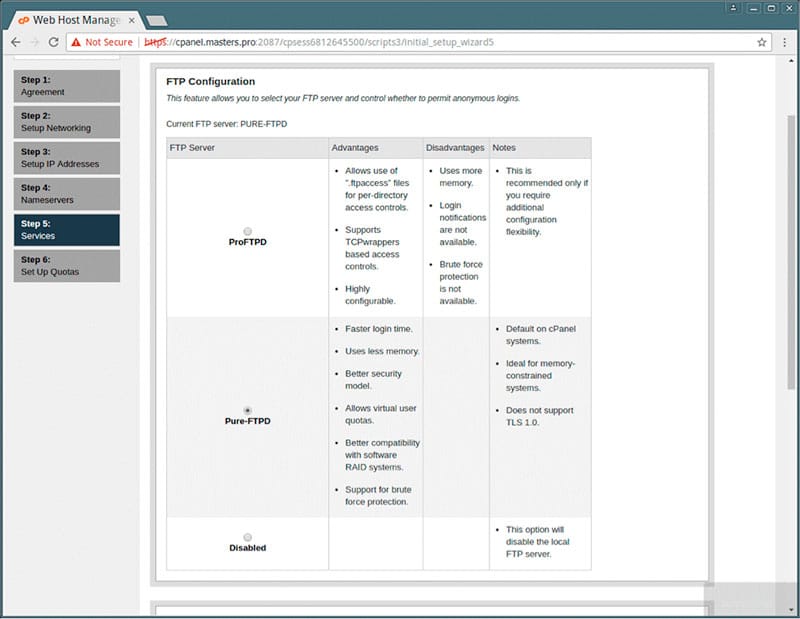Click the browser back arrow
The image size is (800, 619).
pyautogui.click(x=15, y=42)
